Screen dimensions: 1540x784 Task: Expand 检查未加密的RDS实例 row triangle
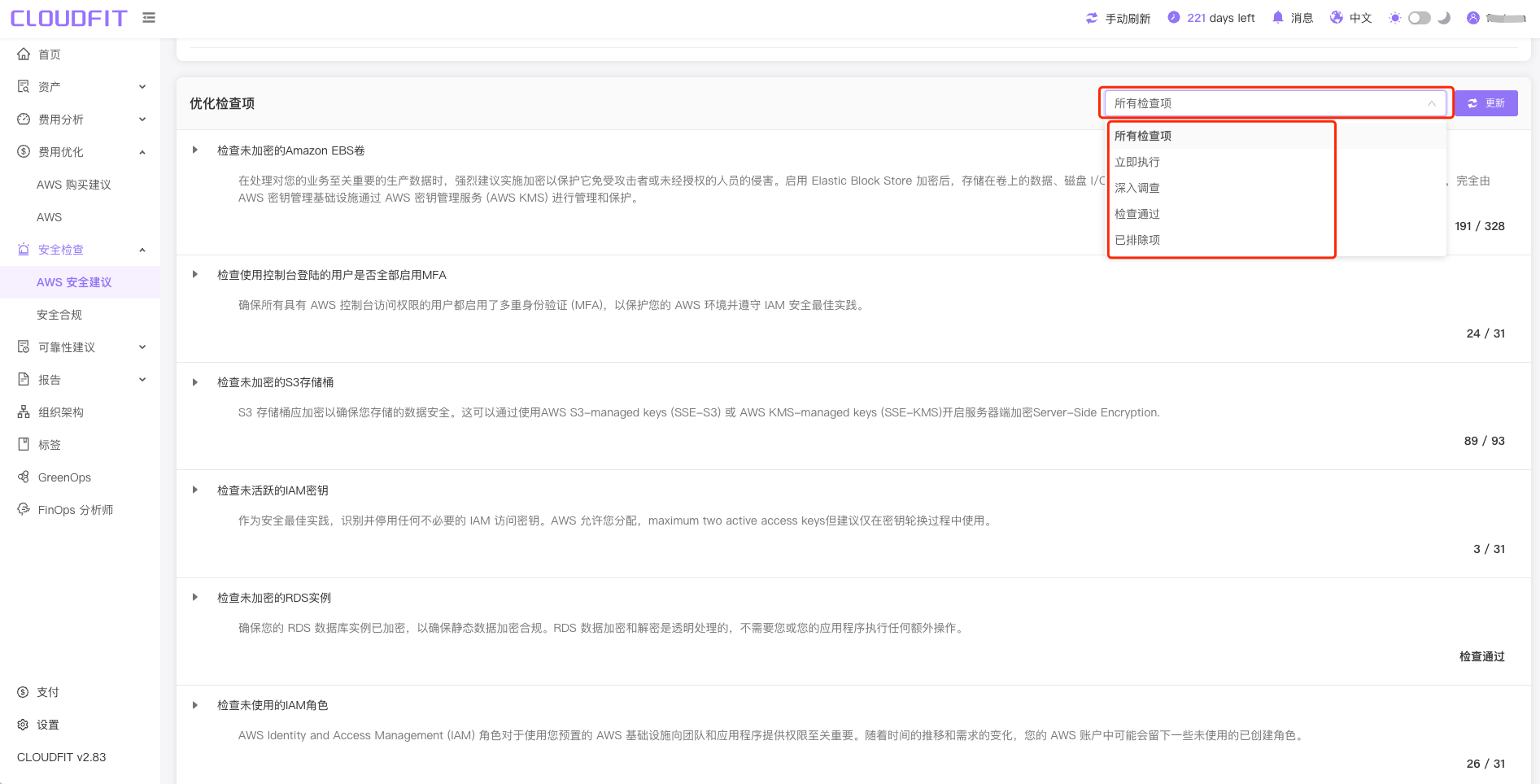tap(195, 597)
